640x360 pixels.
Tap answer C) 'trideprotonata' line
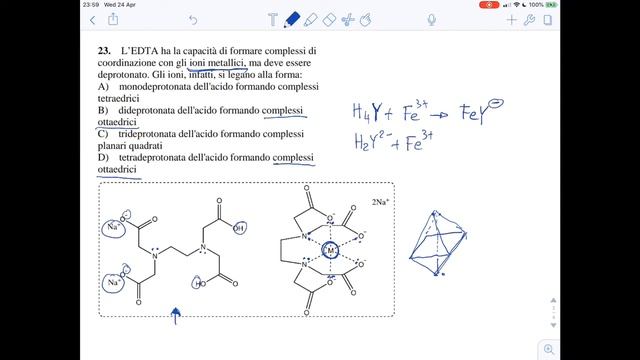(x=201, y=134)
